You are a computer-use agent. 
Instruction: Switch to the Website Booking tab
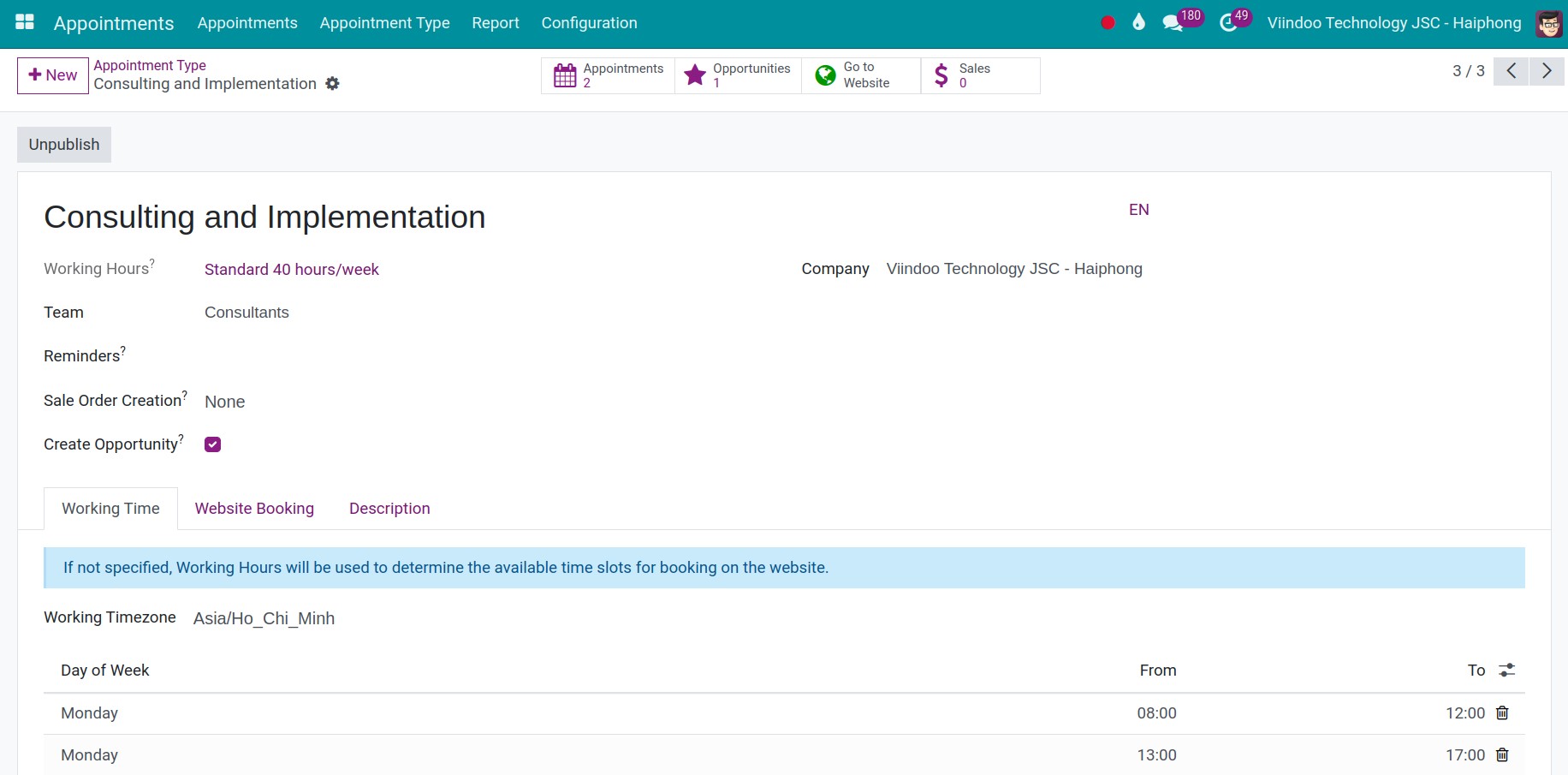[x=254, y=509]
